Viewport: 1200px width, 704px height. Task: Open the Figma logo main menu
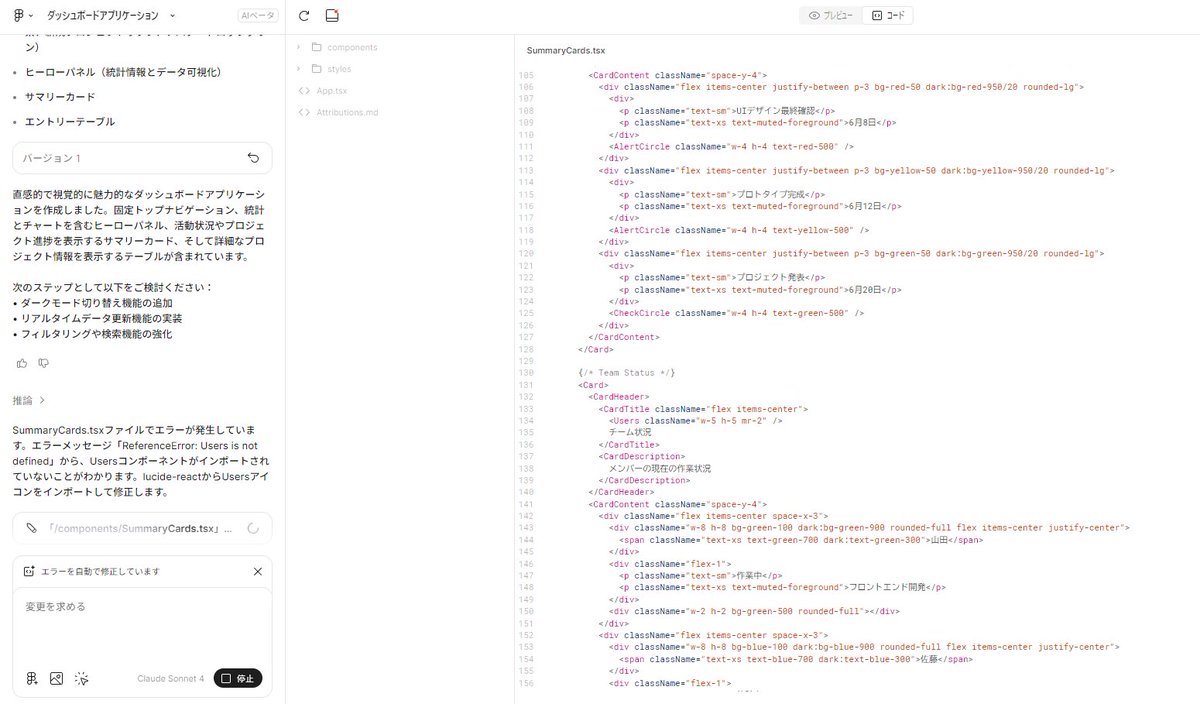23,16
